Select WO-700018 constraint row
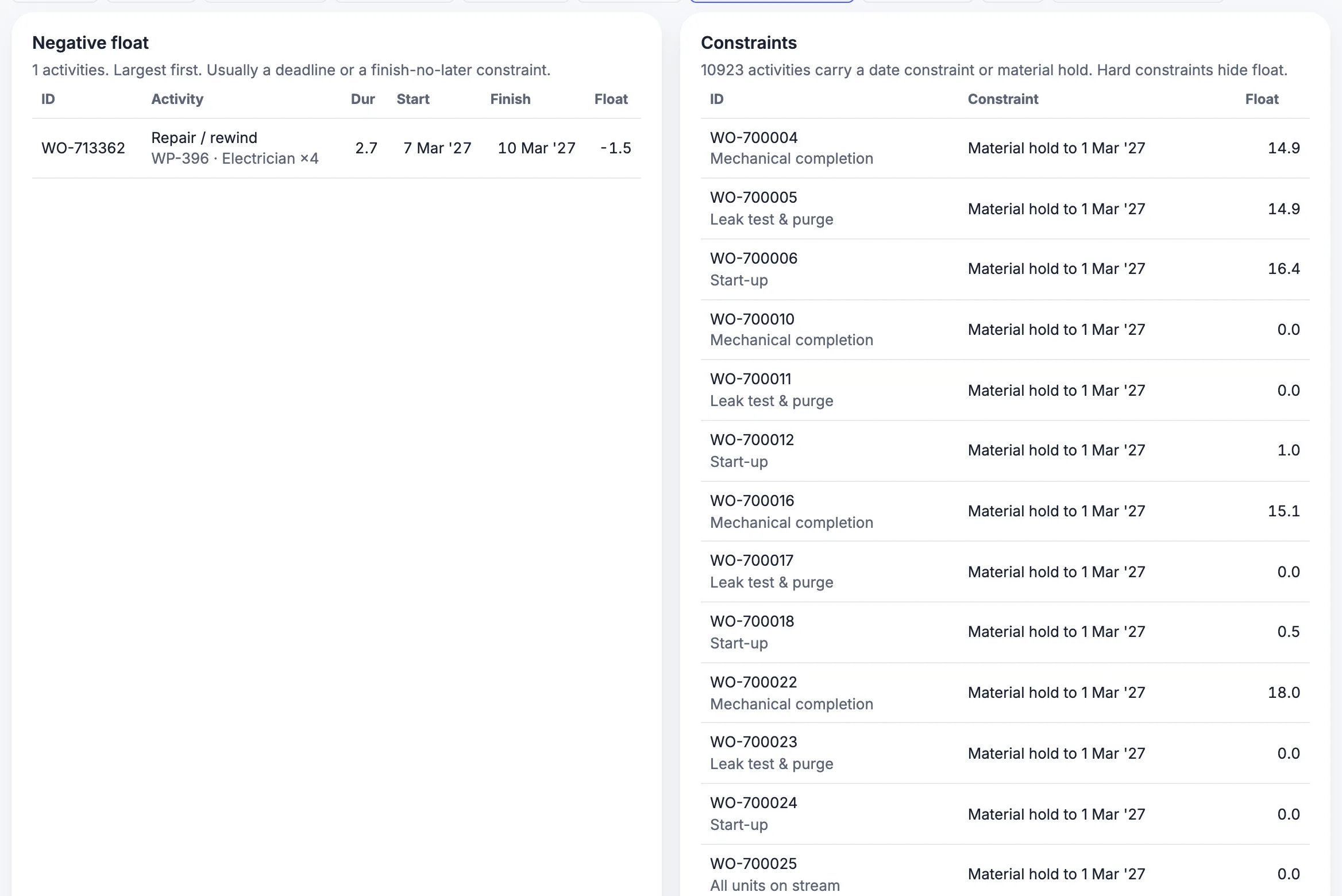1342x896 pixels. click(1005, 632)
